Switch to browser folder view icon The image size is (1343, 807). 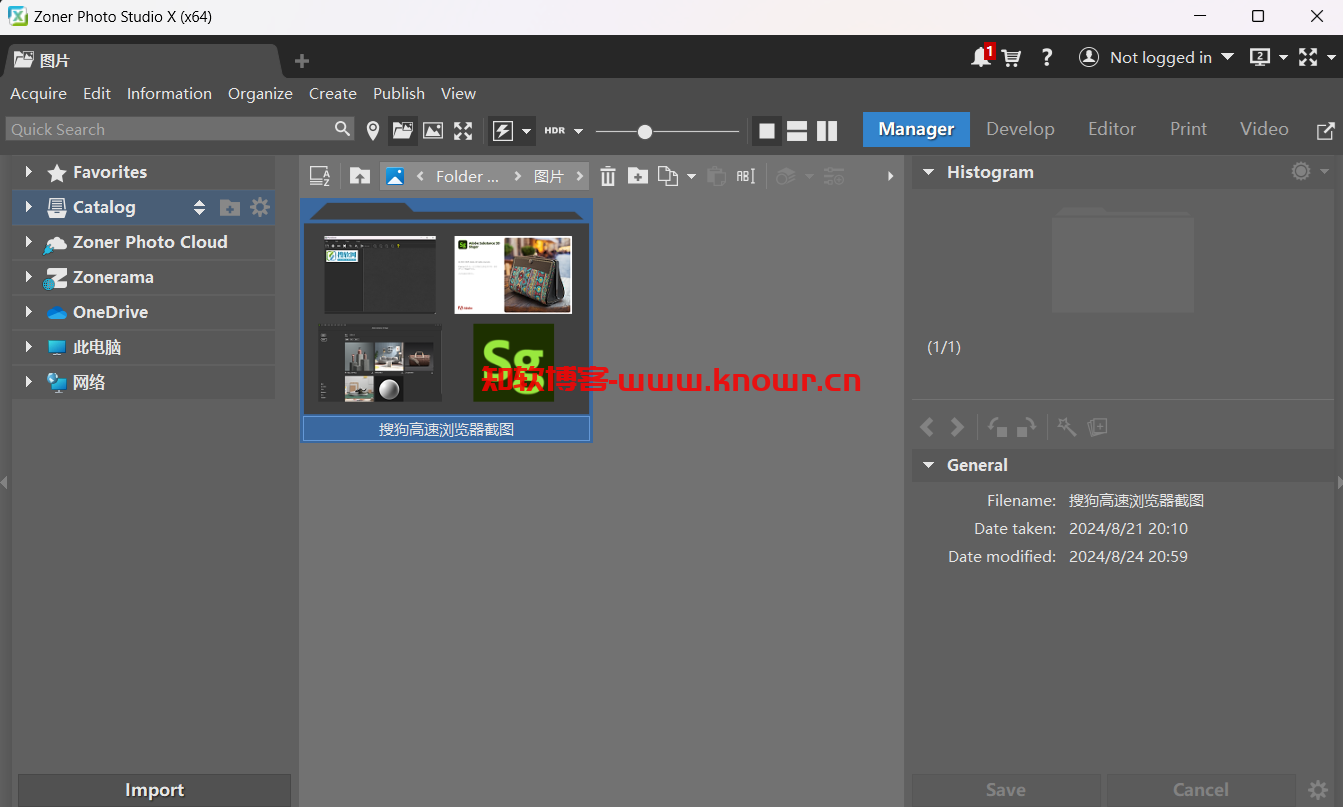402,130
